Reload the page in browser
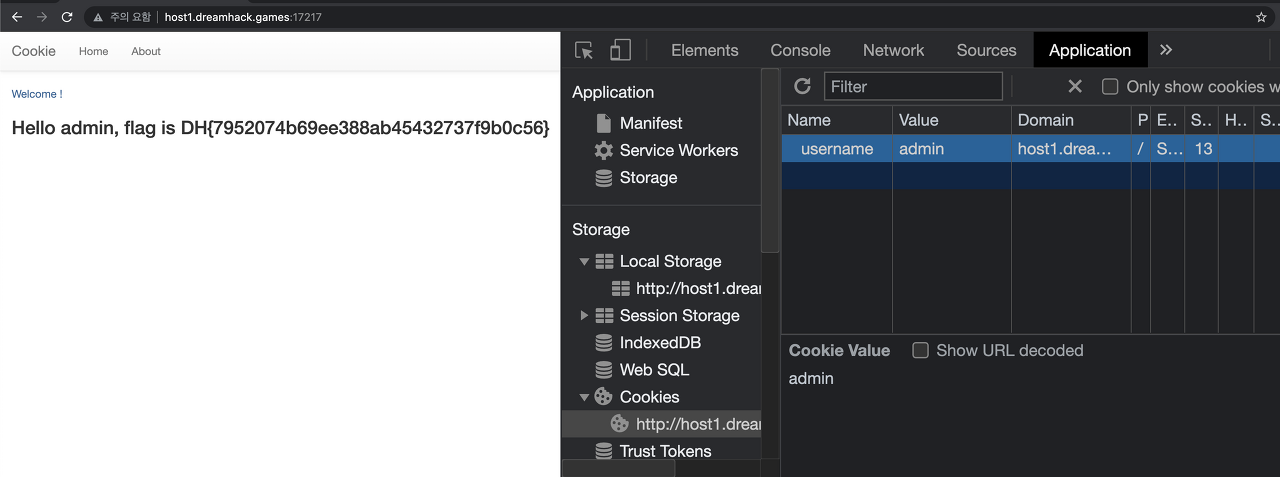 coord(67,17)
